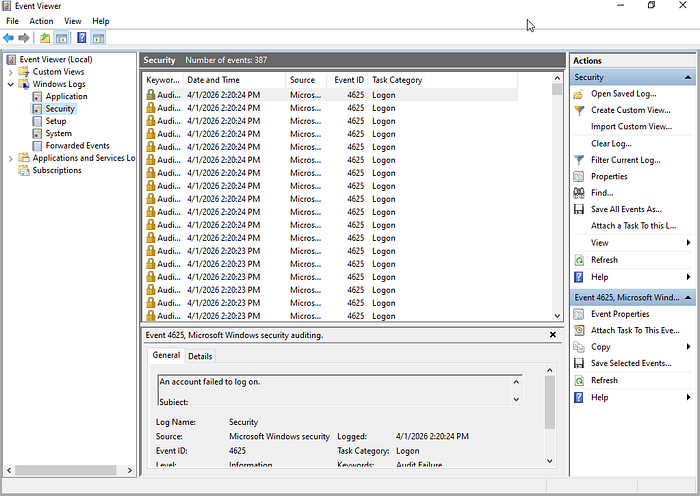Click the blue Help toolbar icon
The height and width of the screenshot is (496, 700).
pos(82,38)
